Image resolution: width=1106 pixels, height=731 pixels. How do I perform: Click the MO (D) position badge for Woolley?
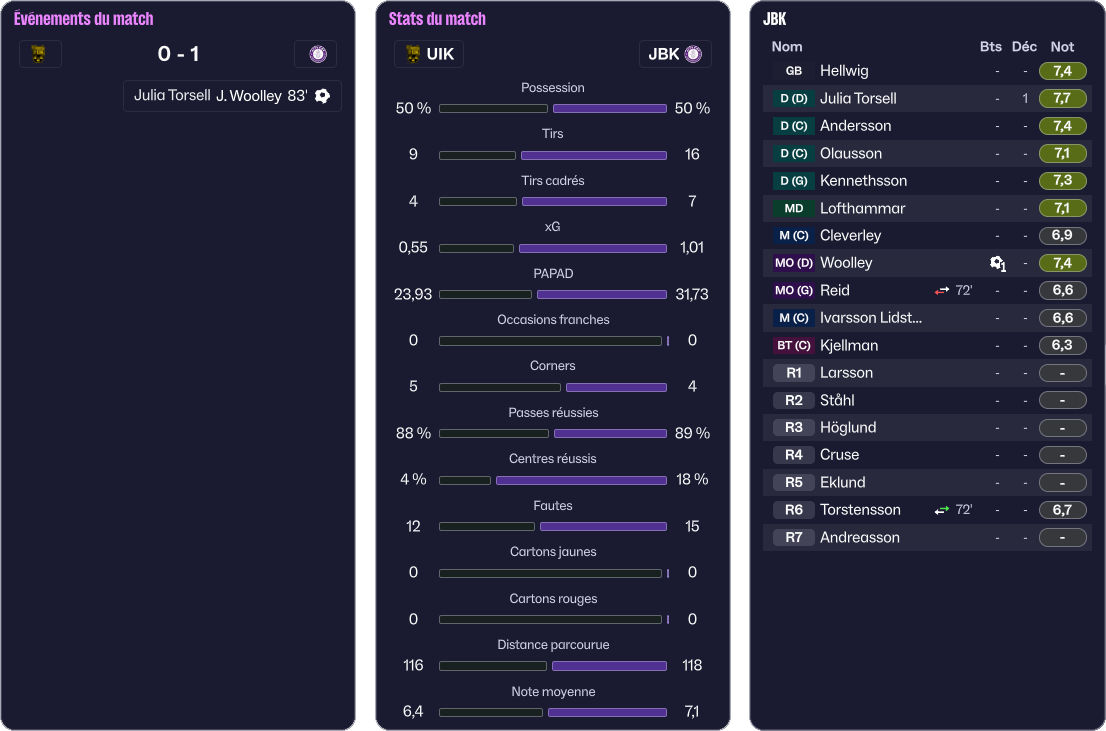(793, 263)
